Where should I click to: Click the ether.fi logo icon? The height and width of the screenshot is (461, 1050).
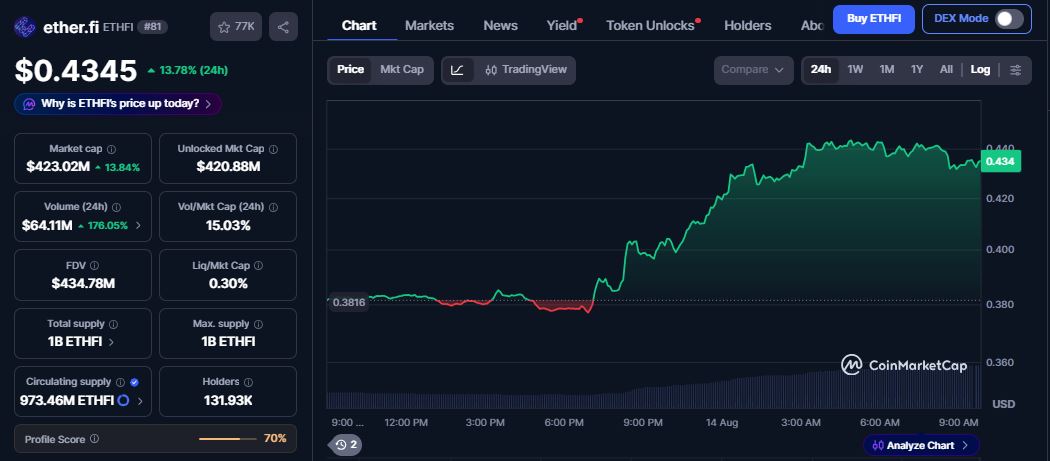pyautogui.click(x=25, y=27)
